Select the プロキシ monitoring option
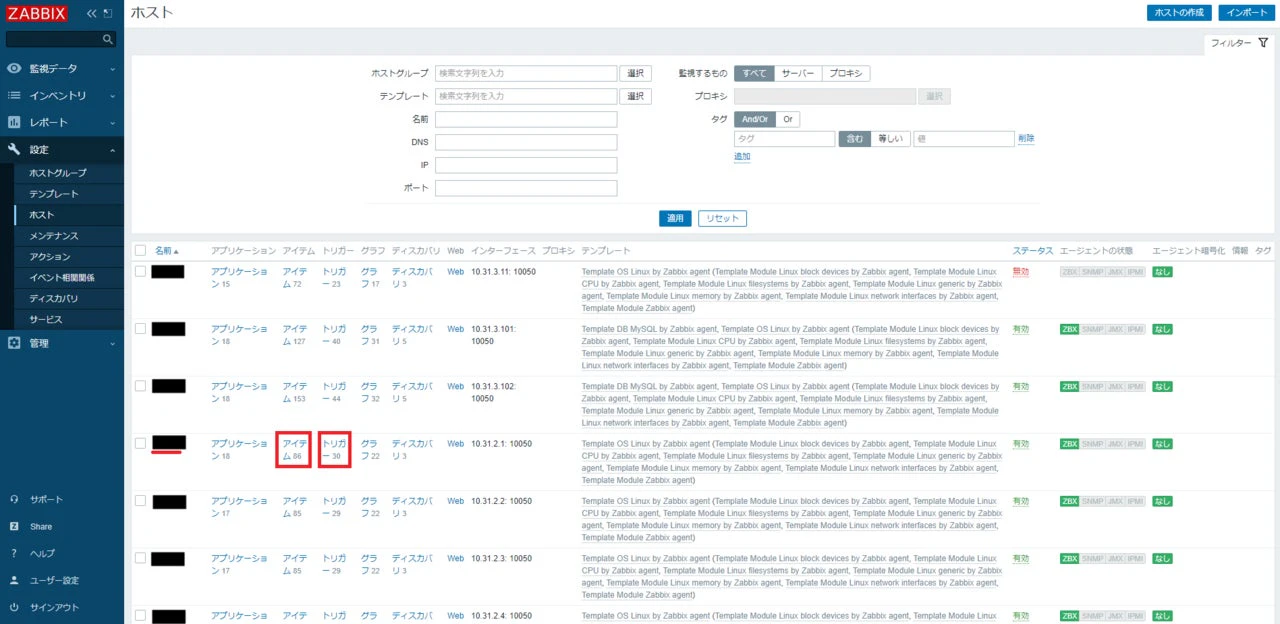The height and width of the screenshot is (624, 1280). [x=846, y=73]
